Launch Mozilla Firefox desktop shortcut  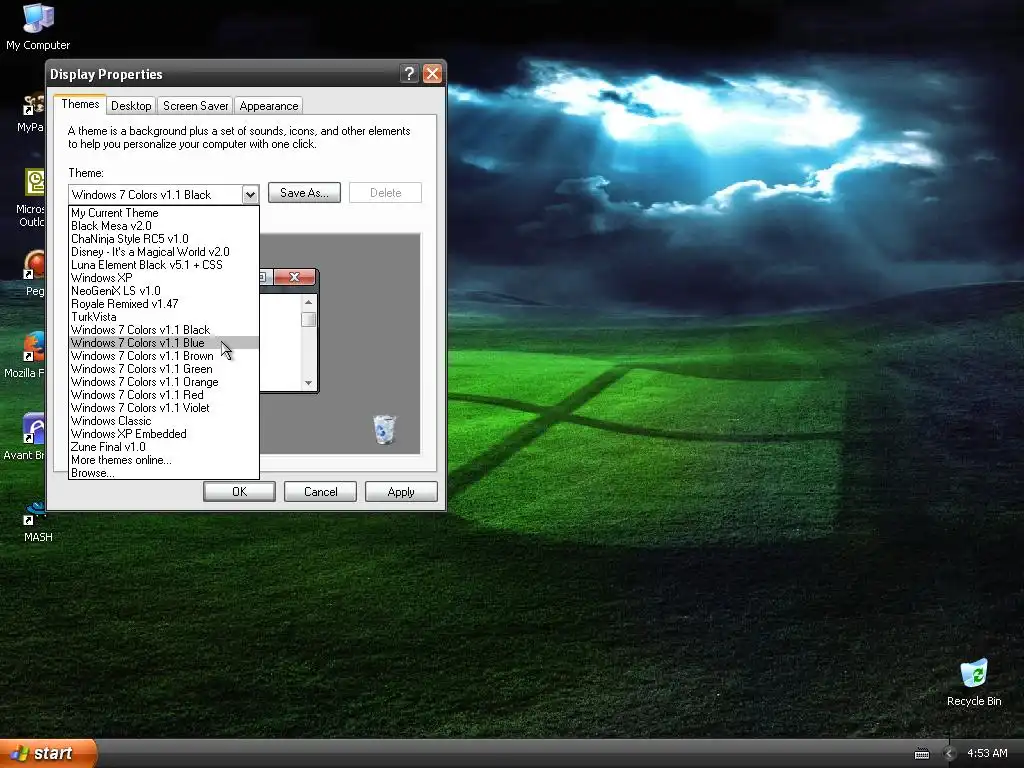[24, 356]
